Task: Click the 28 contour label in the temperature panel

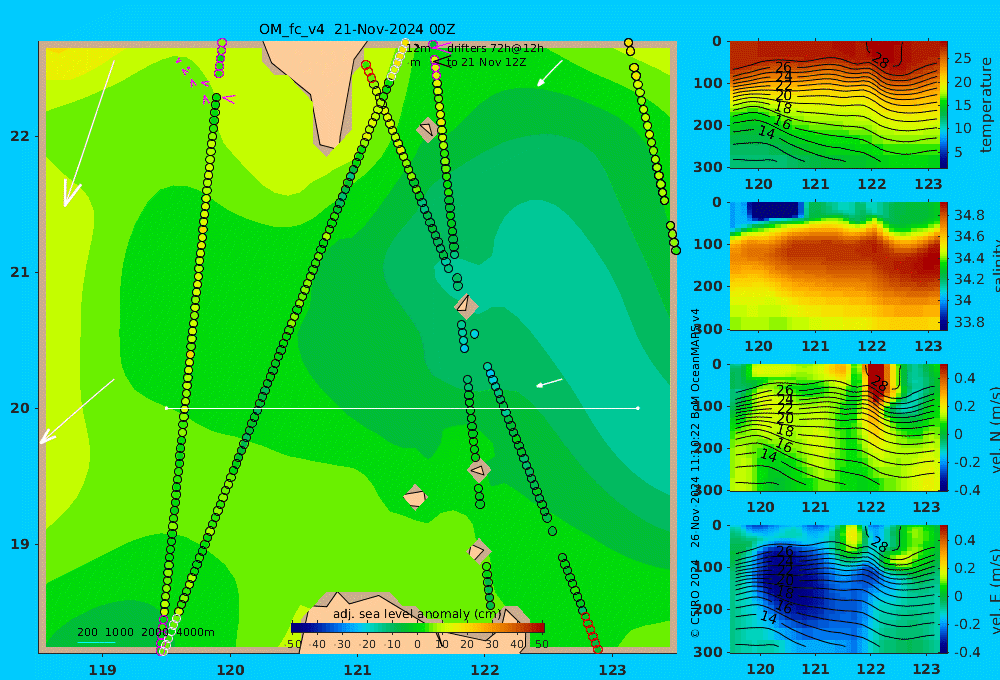Action: [x=880, y=61]
